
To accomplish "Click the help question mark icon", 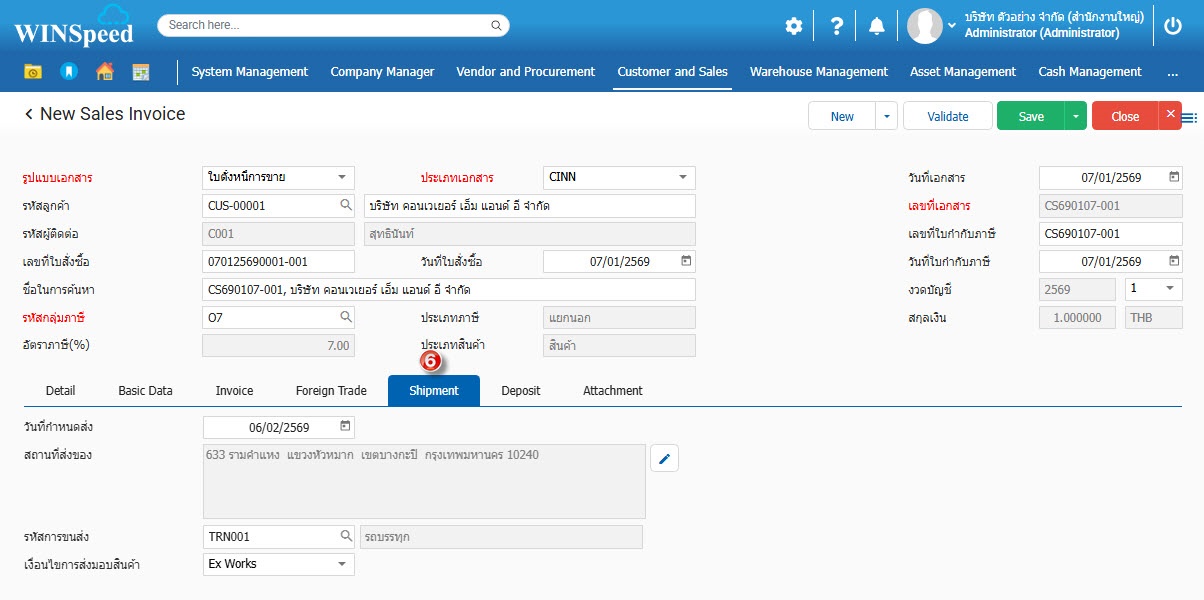I will pyautogui.click(x=837, y=26).
